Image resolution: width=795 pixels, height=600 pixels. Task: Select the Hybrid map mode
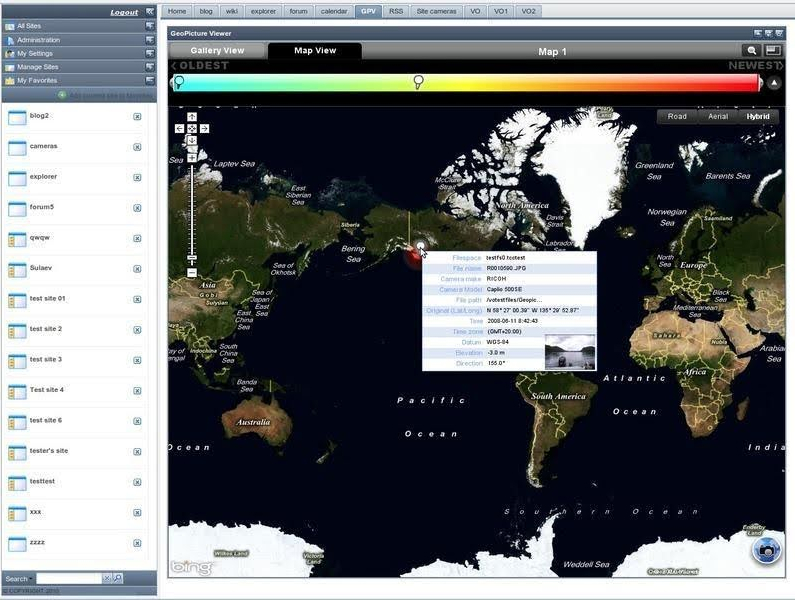(757, 116)
